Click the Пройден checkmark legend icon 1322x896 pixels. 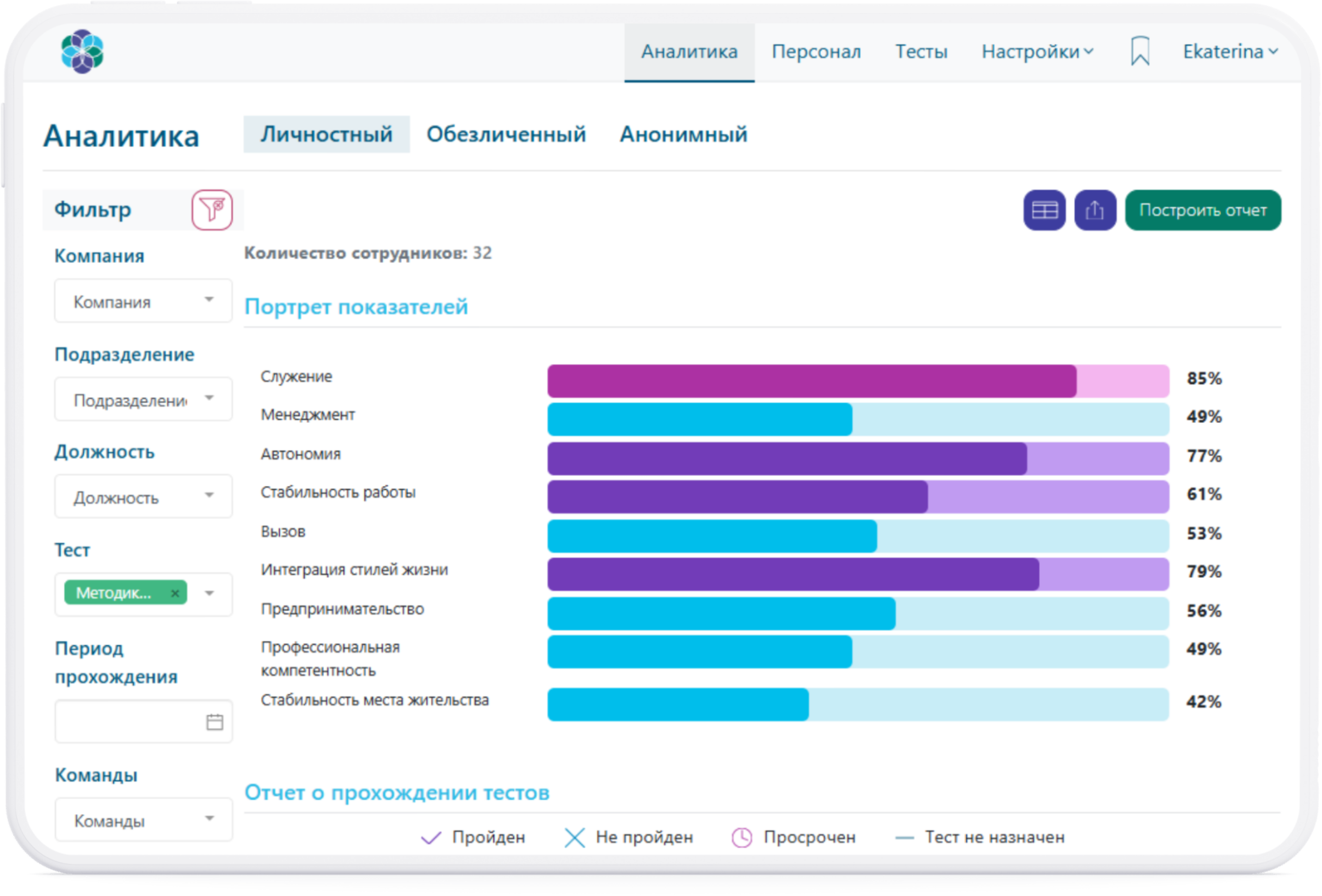430,837
